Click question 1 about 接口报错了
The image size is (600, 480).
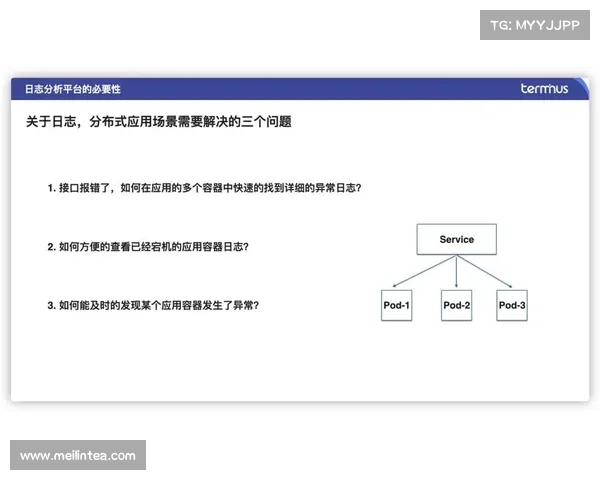[204, 188]
